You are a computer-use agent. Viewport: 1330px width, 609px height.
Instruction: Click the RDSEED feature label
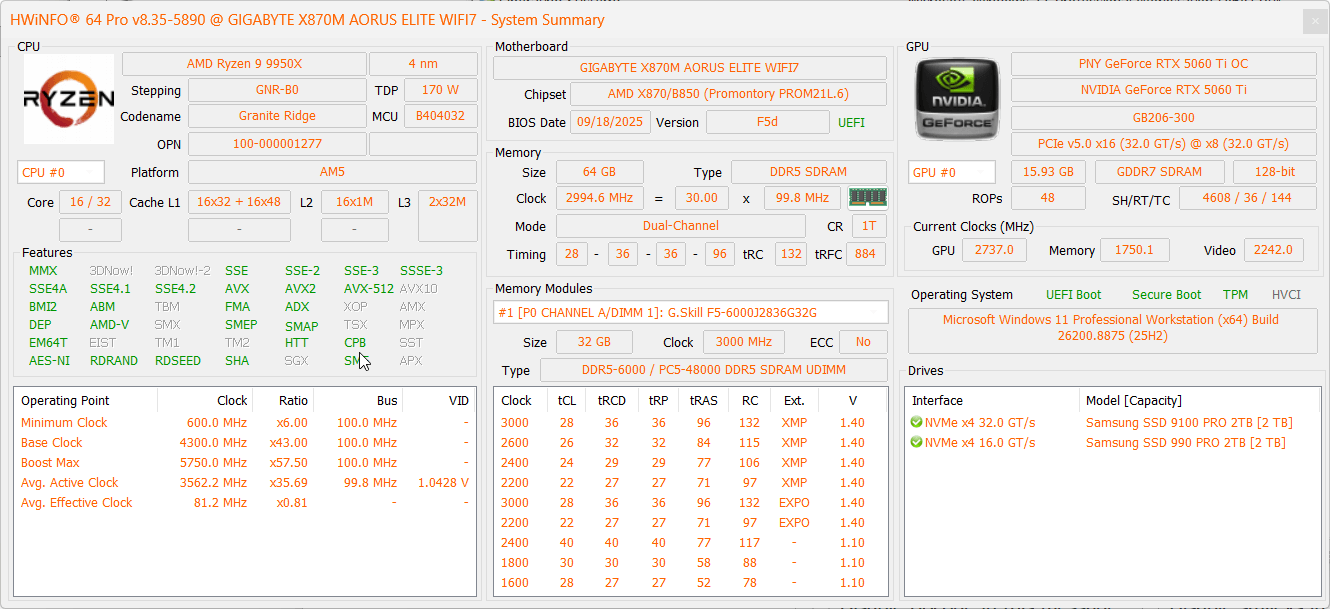pos(177,360)
